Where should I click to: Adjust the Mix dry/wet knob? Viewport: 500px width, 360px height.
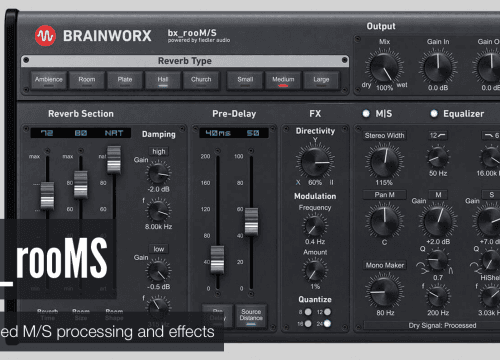(384, 67)
